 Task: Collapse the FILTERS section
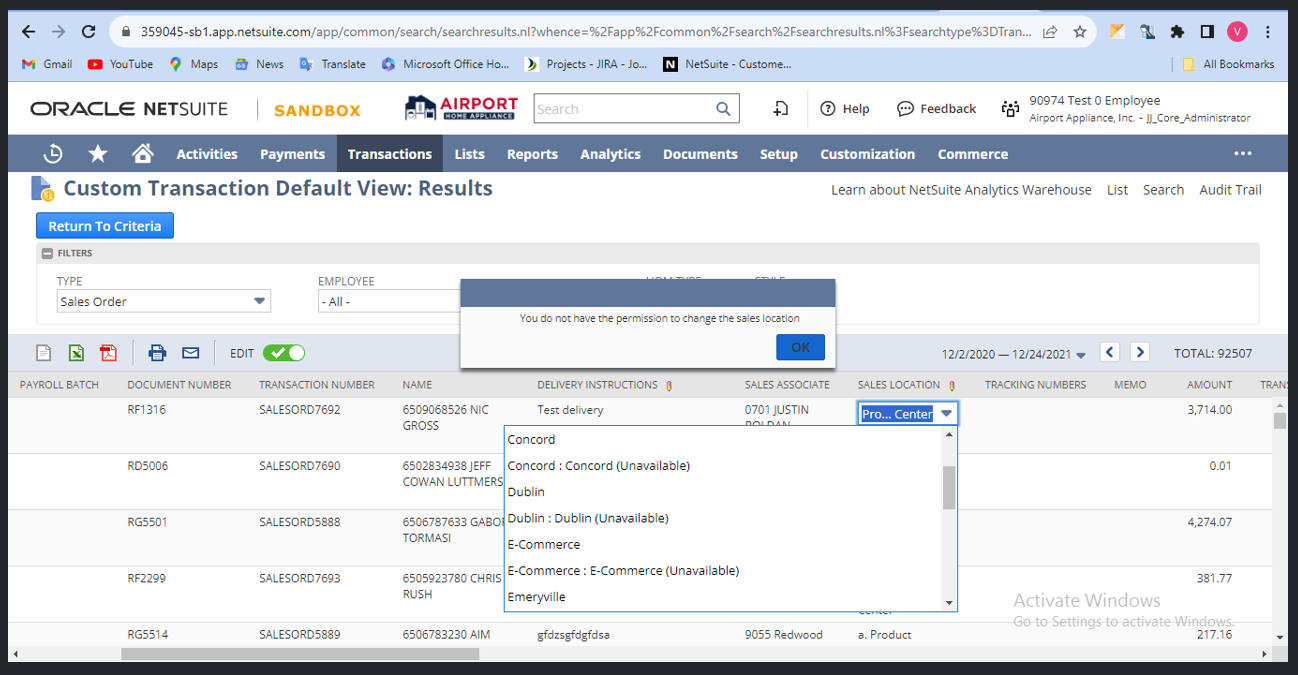(47, 254)
